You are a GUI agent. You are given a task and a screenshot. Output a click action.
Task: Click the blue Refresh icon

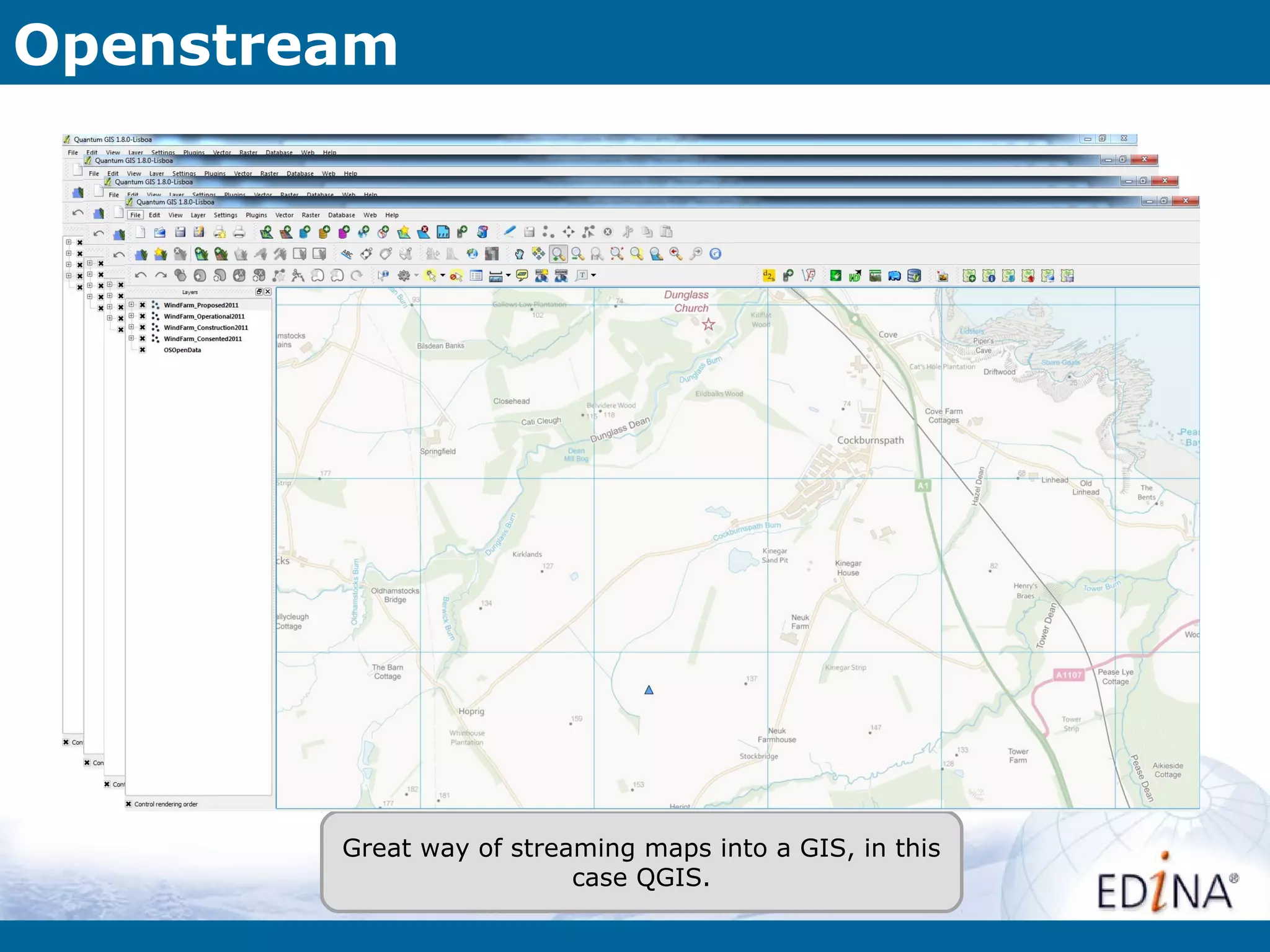pos(715,254)
